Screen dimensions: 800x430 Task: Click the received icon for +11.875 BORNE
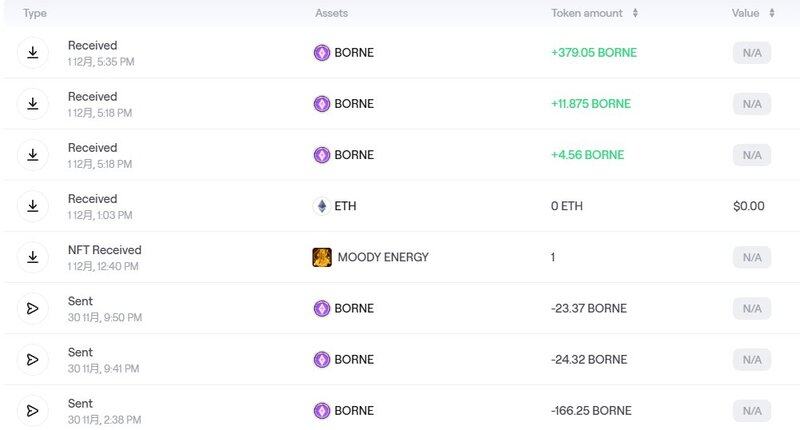click(32, 104)
